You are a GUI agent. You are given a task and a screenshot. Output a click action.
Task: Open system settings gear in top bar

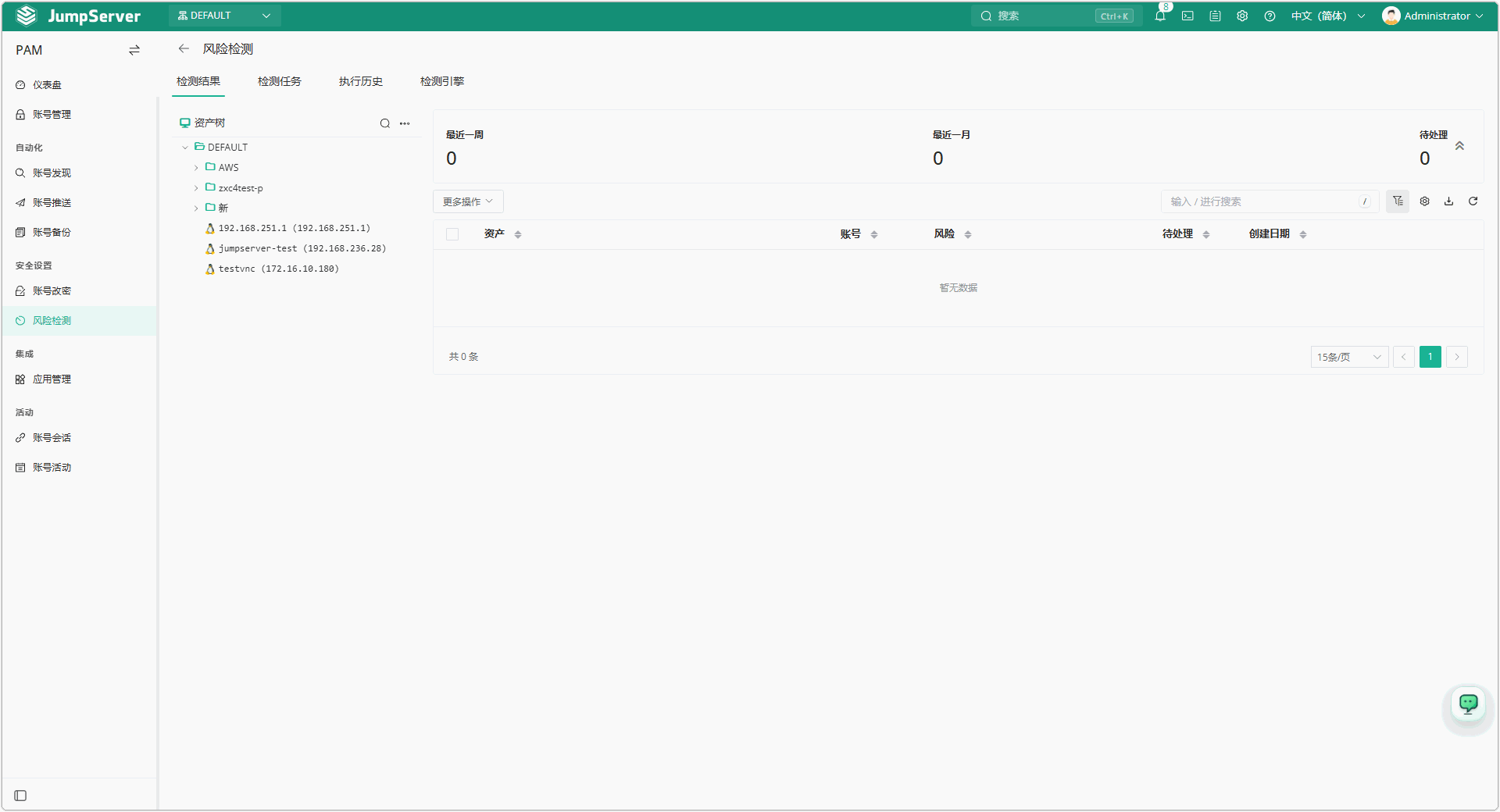pyautogui.click(x=1242, y=16)
